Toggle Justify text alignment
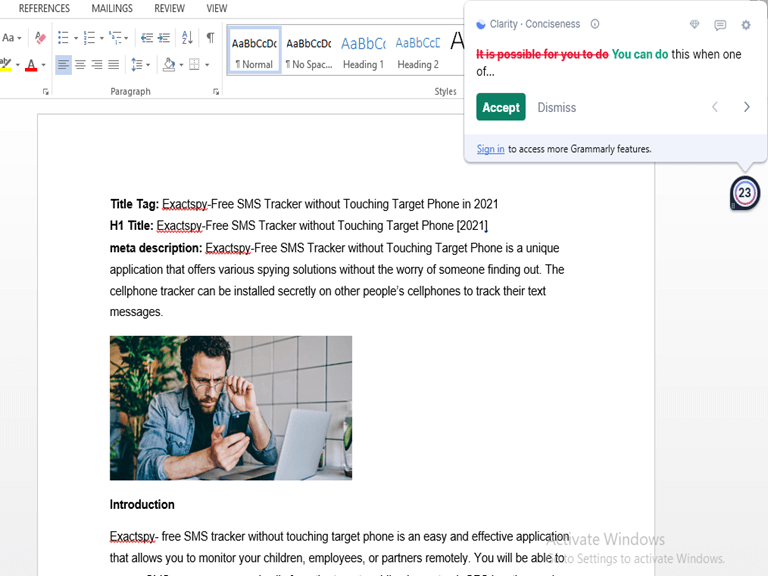This screenshot has height=576, width=768. (x=114, y=64)
